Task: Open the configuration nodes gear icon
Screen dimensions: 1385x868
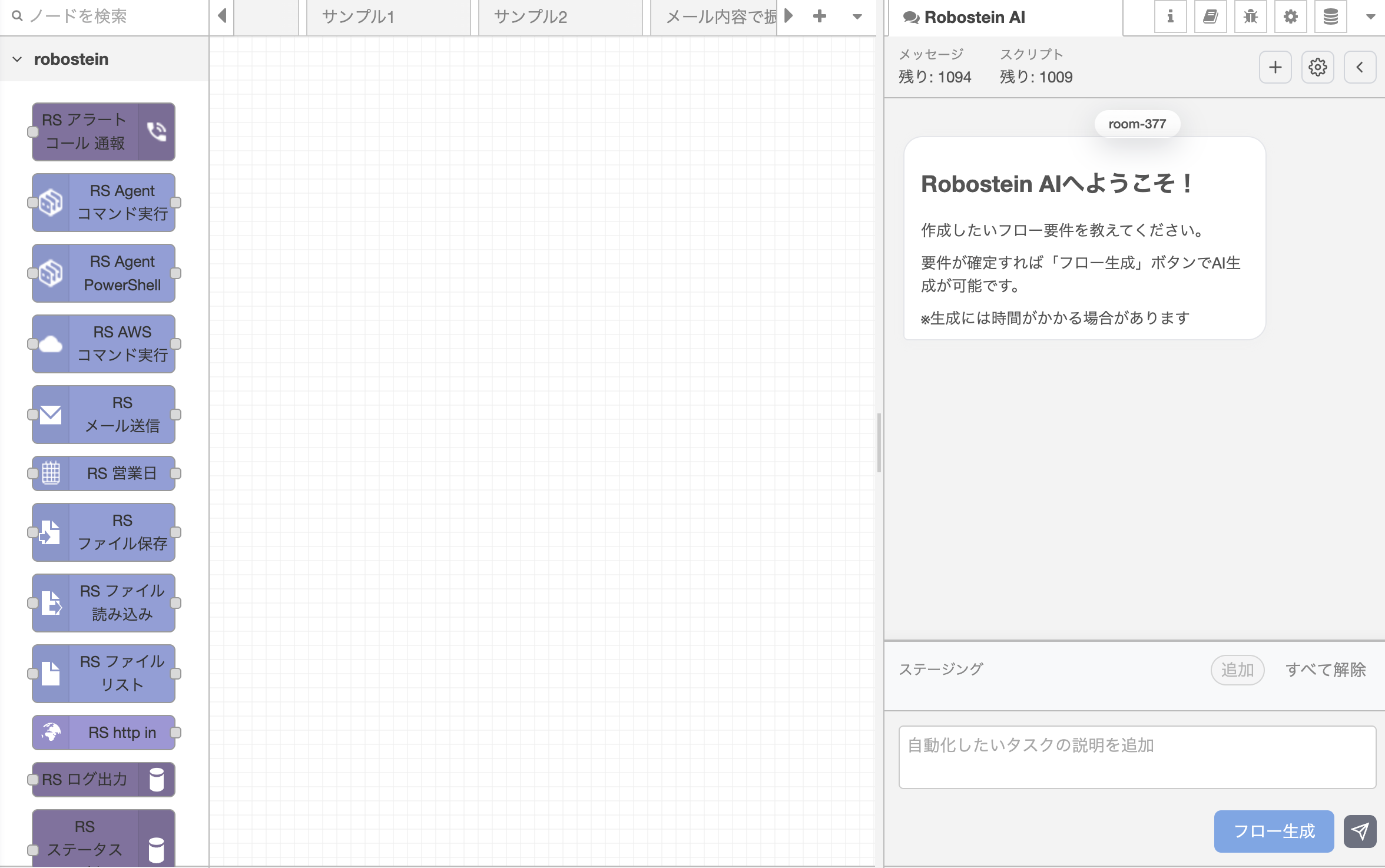Action: point(1290,17)
